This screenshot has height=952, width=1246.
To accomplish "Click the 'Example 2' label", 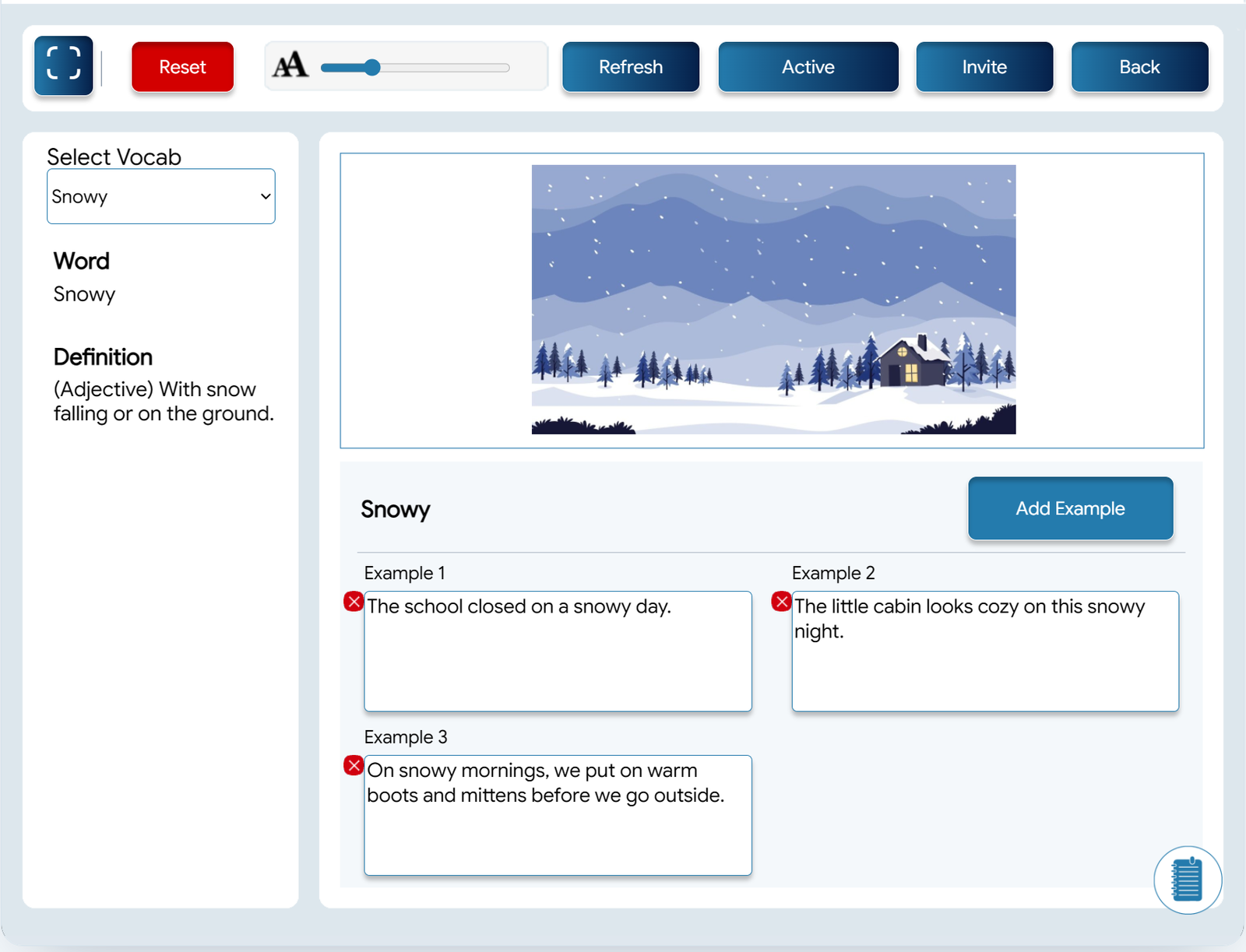I will point(833,573).
